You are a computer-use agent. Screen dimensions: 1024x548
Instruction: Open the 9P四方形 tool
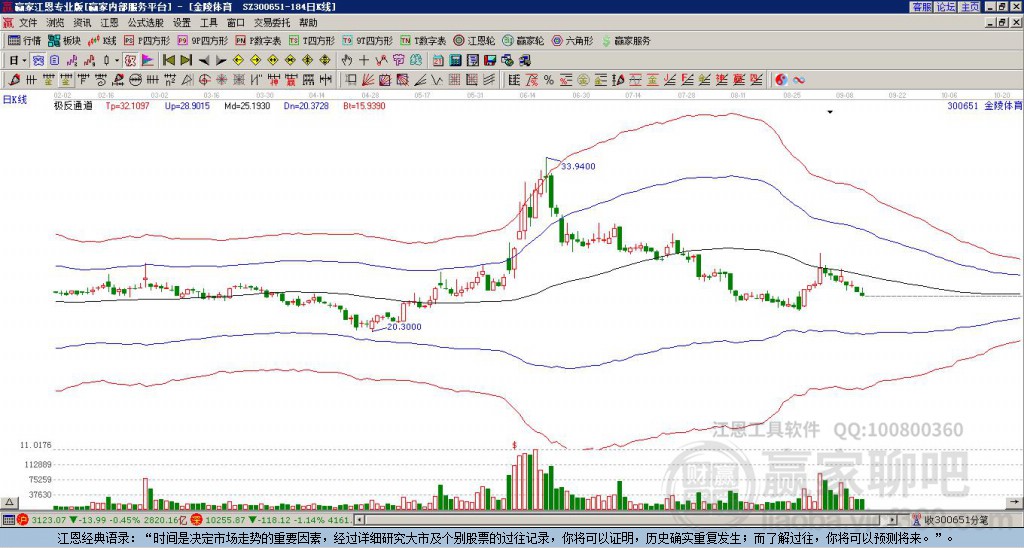[203, 40]
